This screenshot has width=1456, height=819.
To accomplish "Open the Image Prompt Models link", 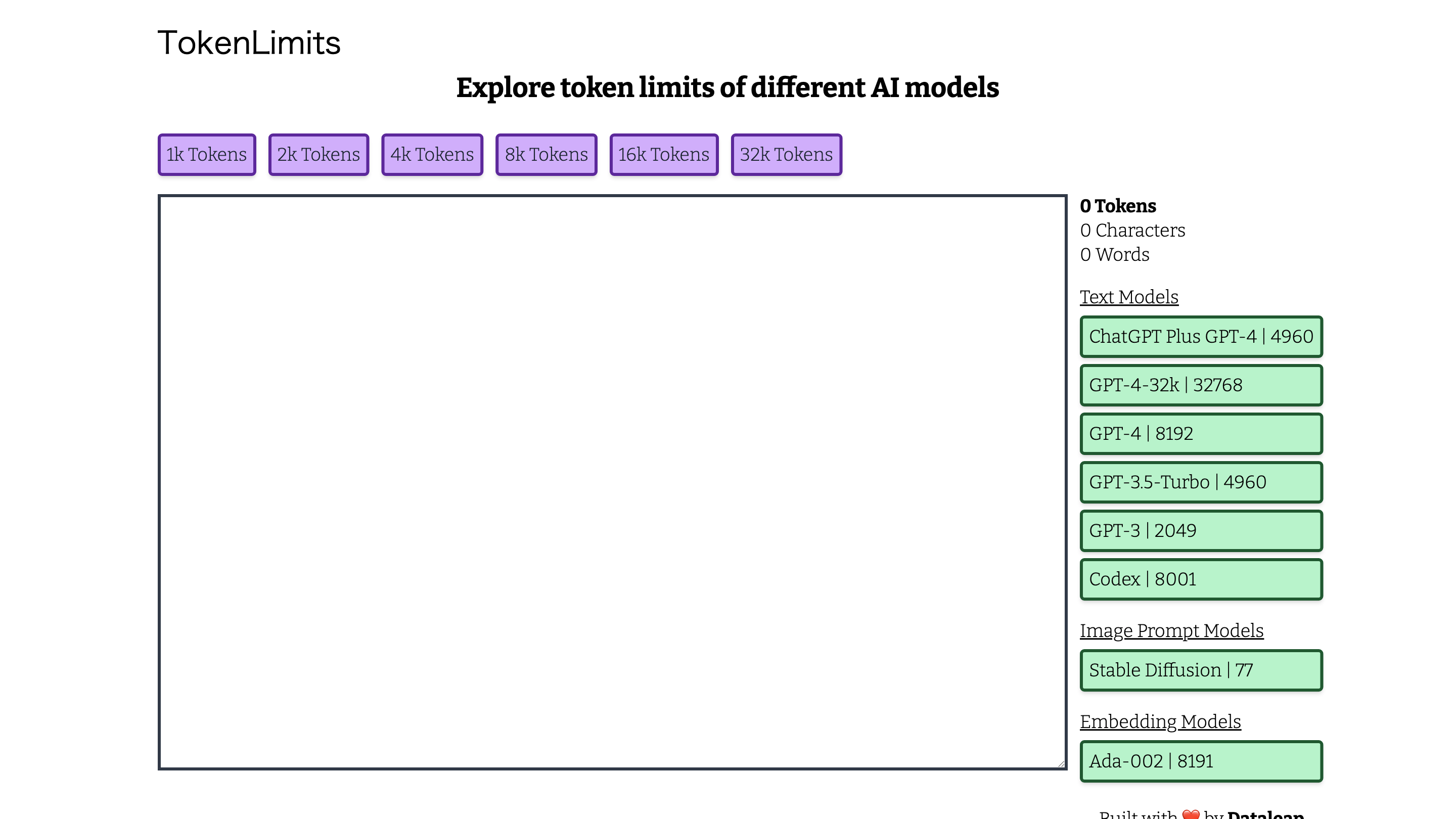I will (1172, 630).
